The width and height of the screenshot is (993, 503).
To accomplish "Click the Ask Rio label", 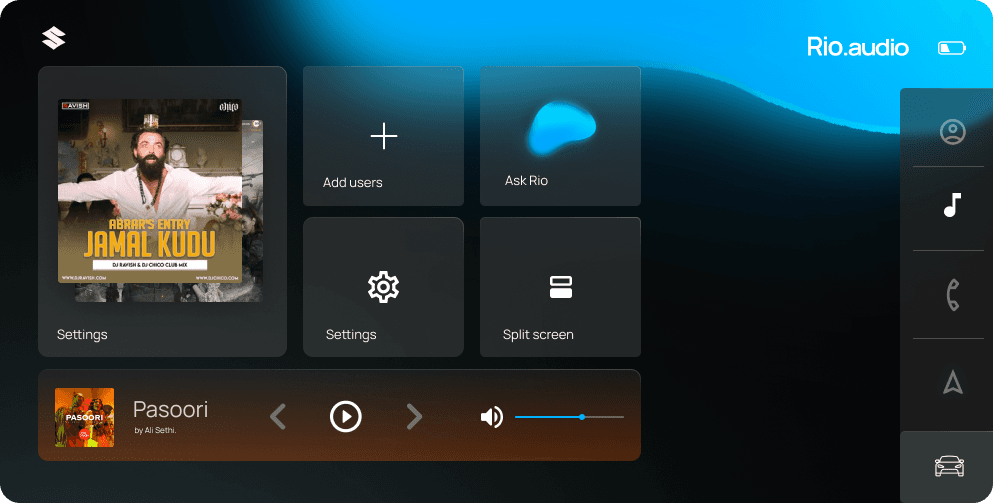I will pos(526,181).
